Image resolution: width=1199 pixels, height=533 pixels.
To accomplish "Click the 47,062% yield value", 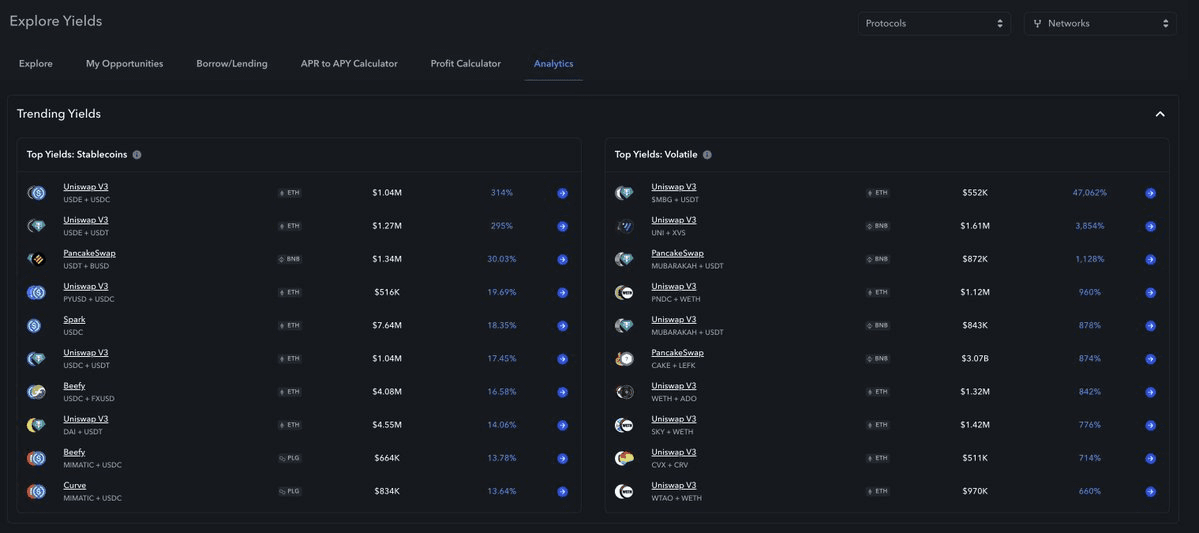I will [x=1089, y=193].
